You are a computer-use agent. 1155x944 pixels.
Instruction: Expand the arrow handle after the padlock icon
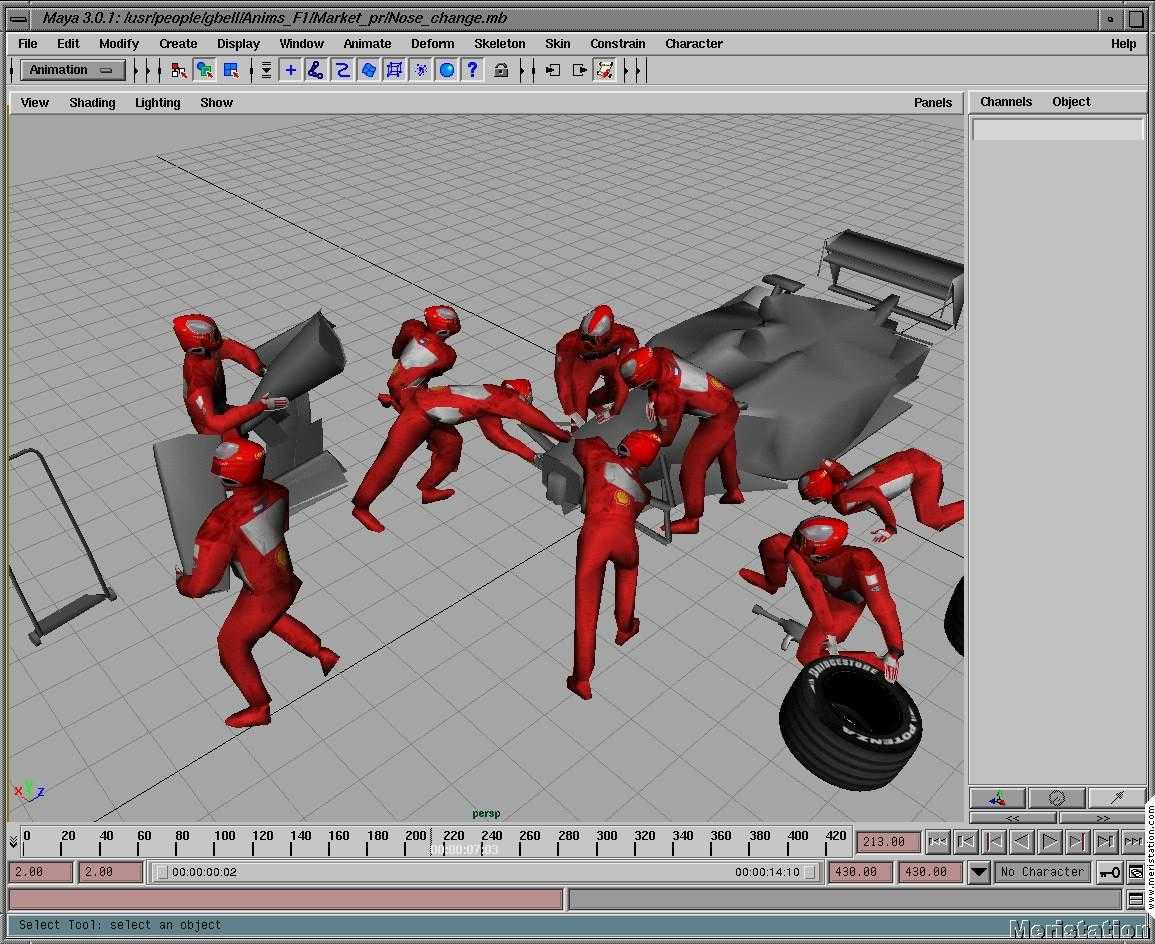[522, 71]
